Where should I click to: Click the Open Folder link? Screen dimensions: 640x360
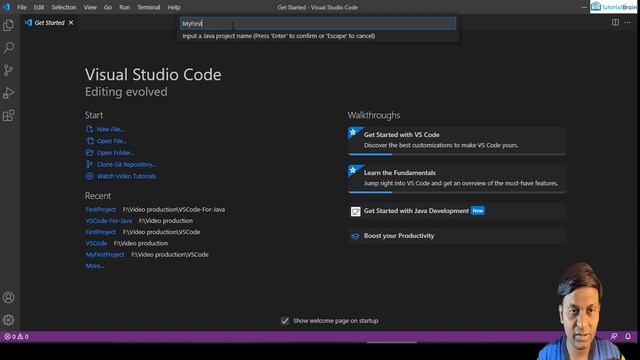(x=116, y=153)
